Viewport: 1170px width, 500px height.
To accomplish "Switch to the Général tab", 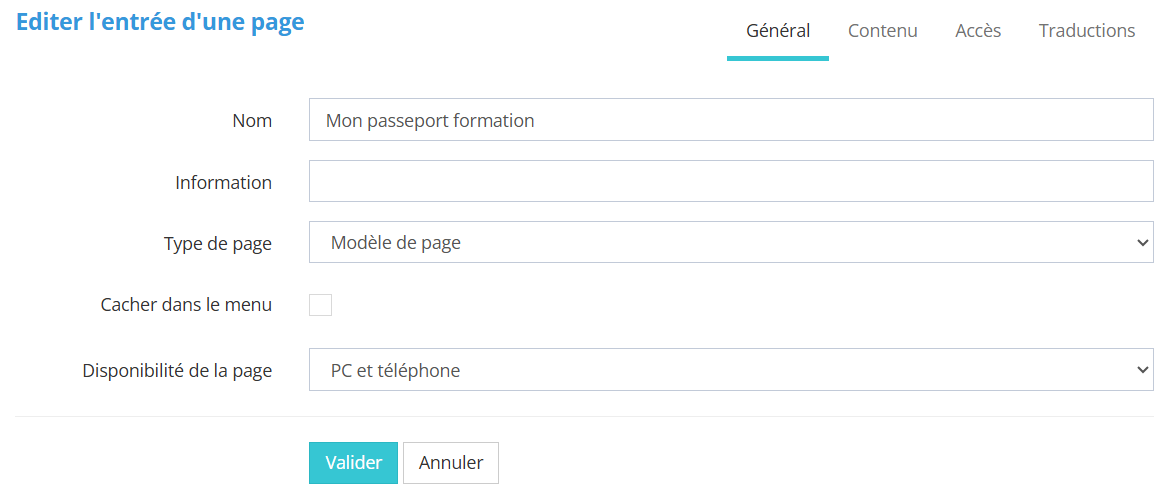I will (778, 31).
